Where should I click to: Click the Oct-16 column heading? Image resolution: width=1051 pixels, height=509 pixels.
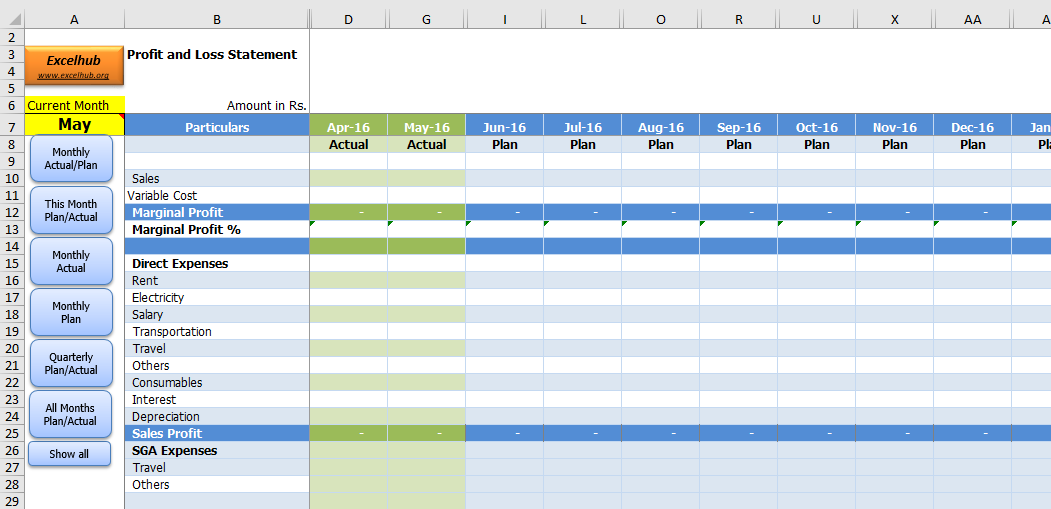(x=816, y=127)
